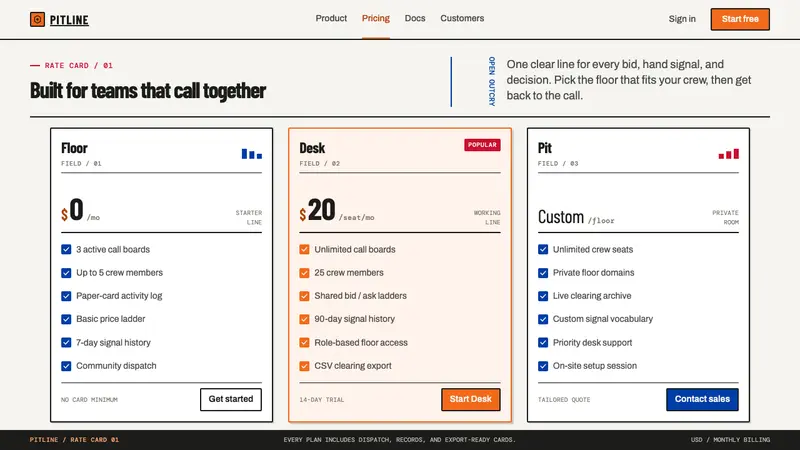The image size is (800, 450).
Task: Toggle the 'Role-based floor access' checkbox
Action: click(x=305, y=342)
